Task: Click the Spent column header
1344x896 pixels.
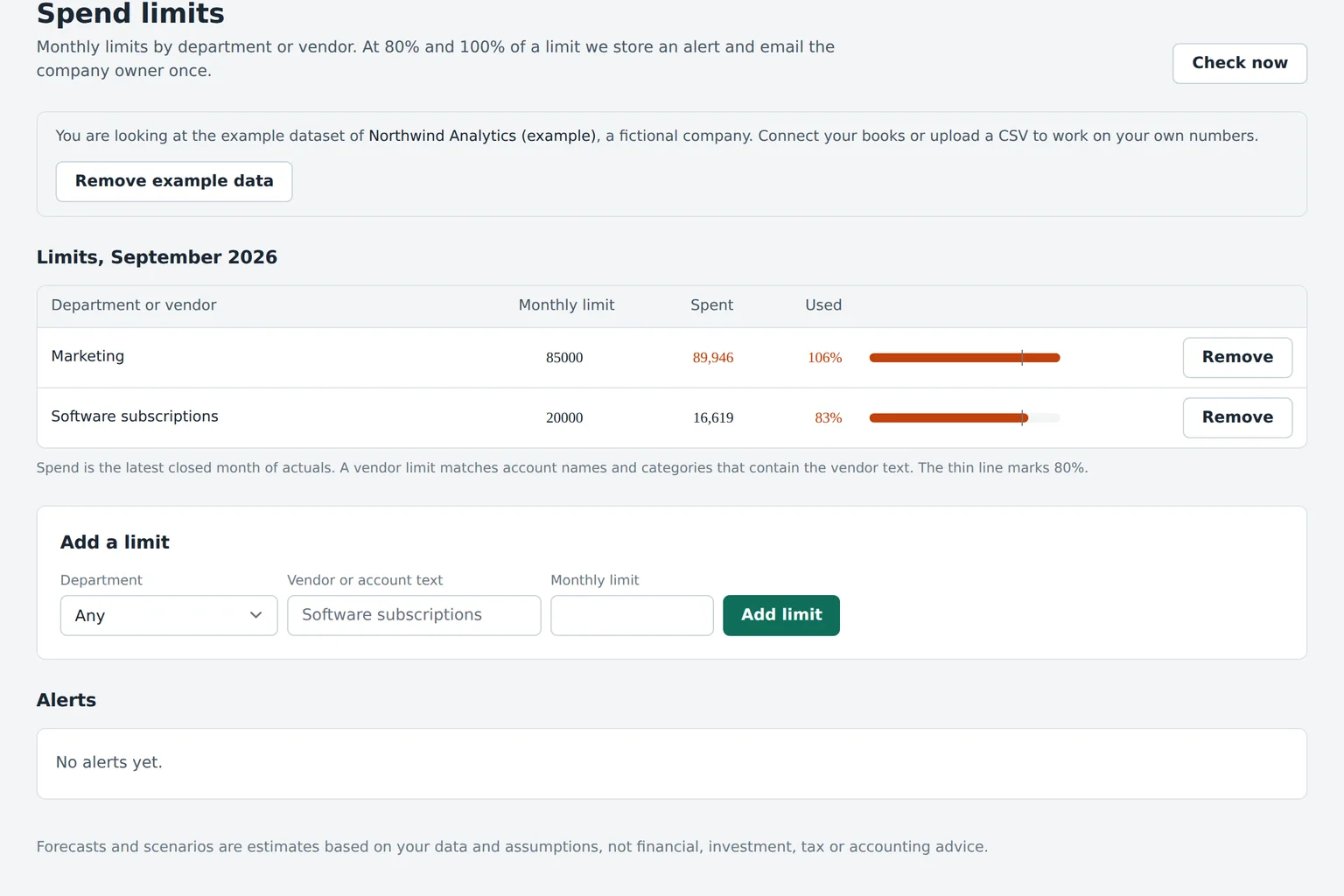Action: [x=711, y=305]
